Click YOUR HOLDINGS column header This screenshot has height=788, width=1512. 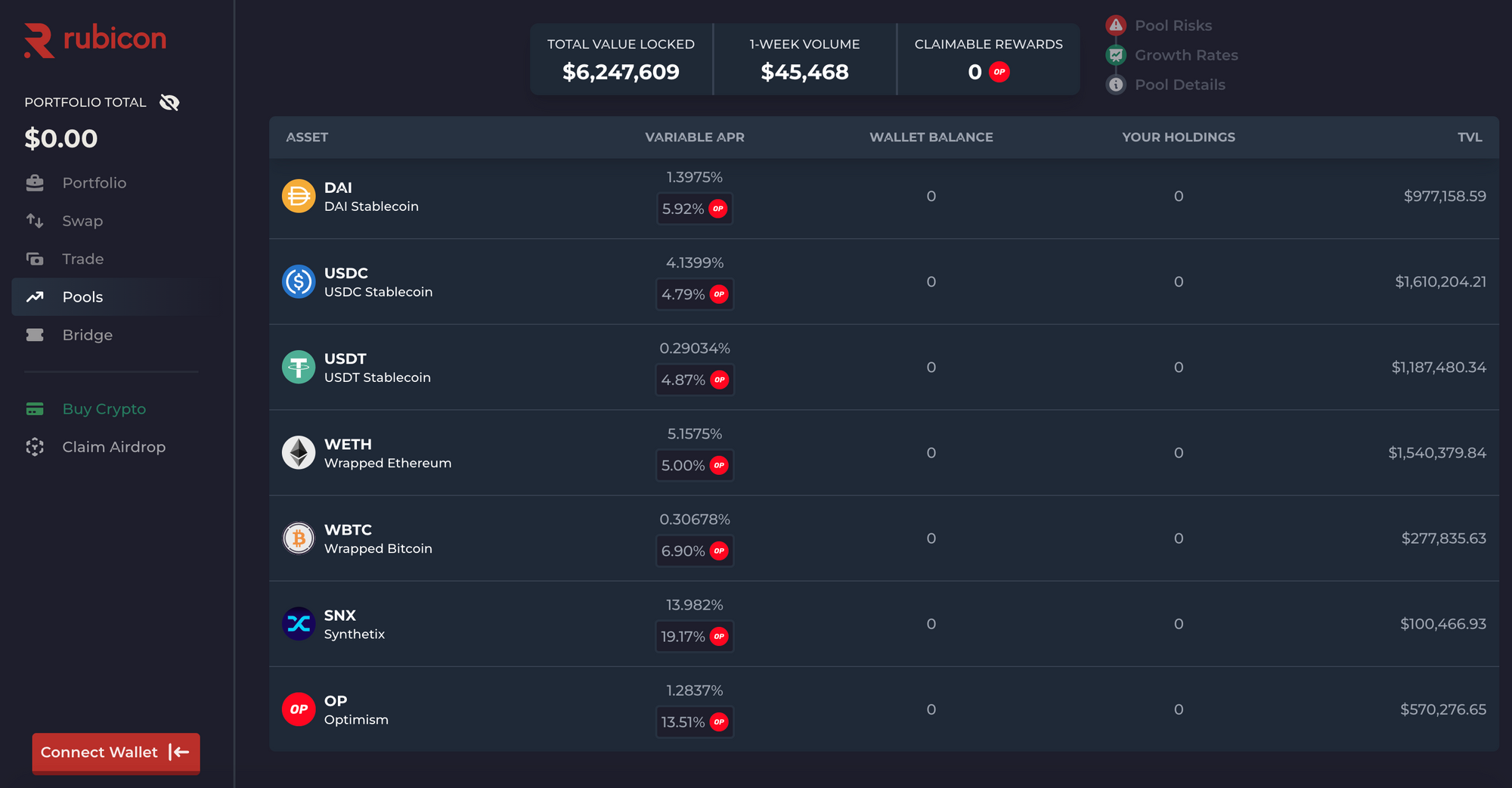pos(1179,137)
